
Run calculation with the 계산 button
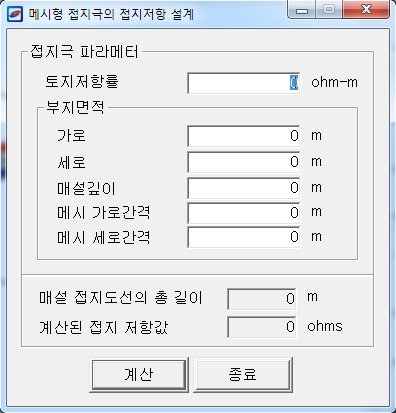point(139,375)
